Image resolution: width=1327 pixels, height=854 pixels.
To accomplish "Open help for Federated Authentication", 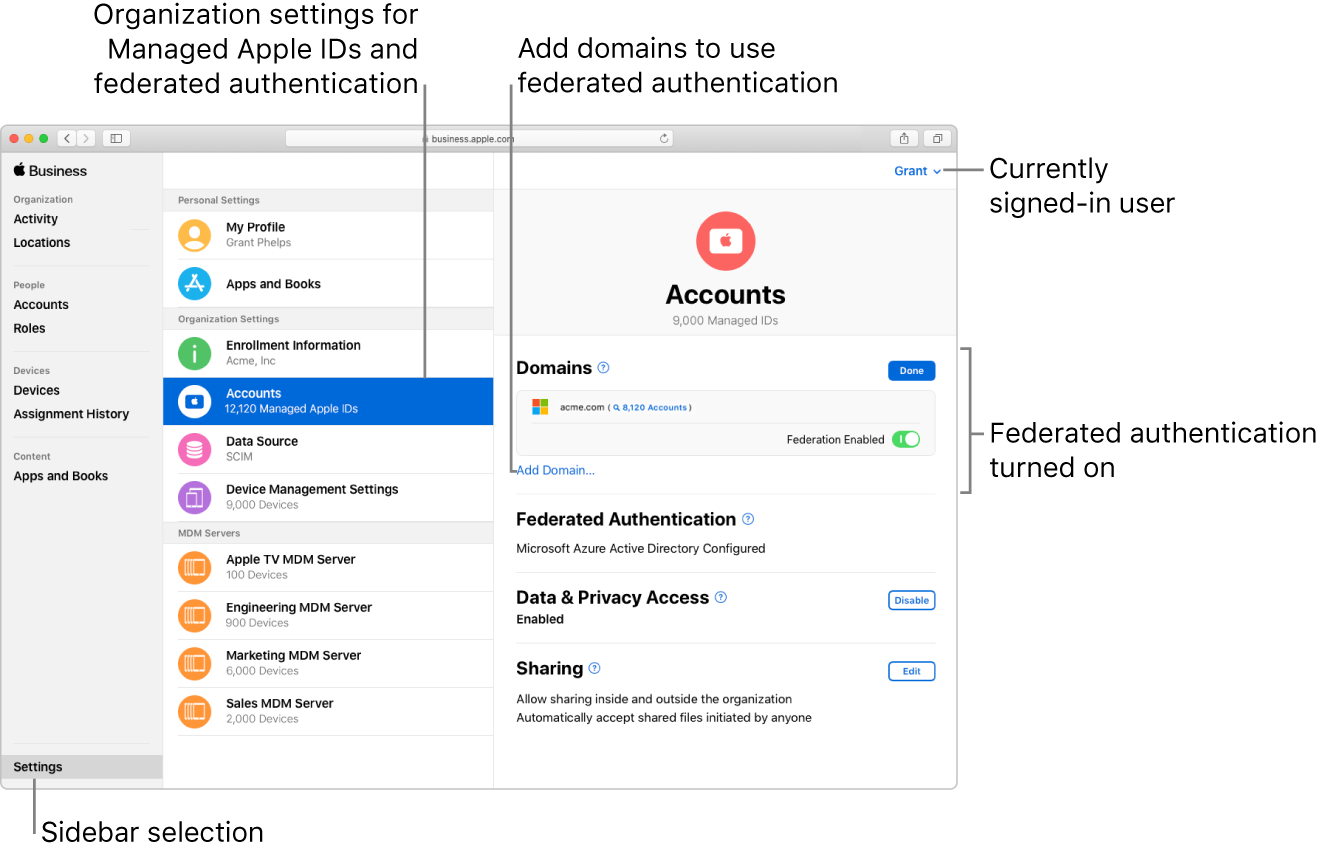I will (748, 519).
